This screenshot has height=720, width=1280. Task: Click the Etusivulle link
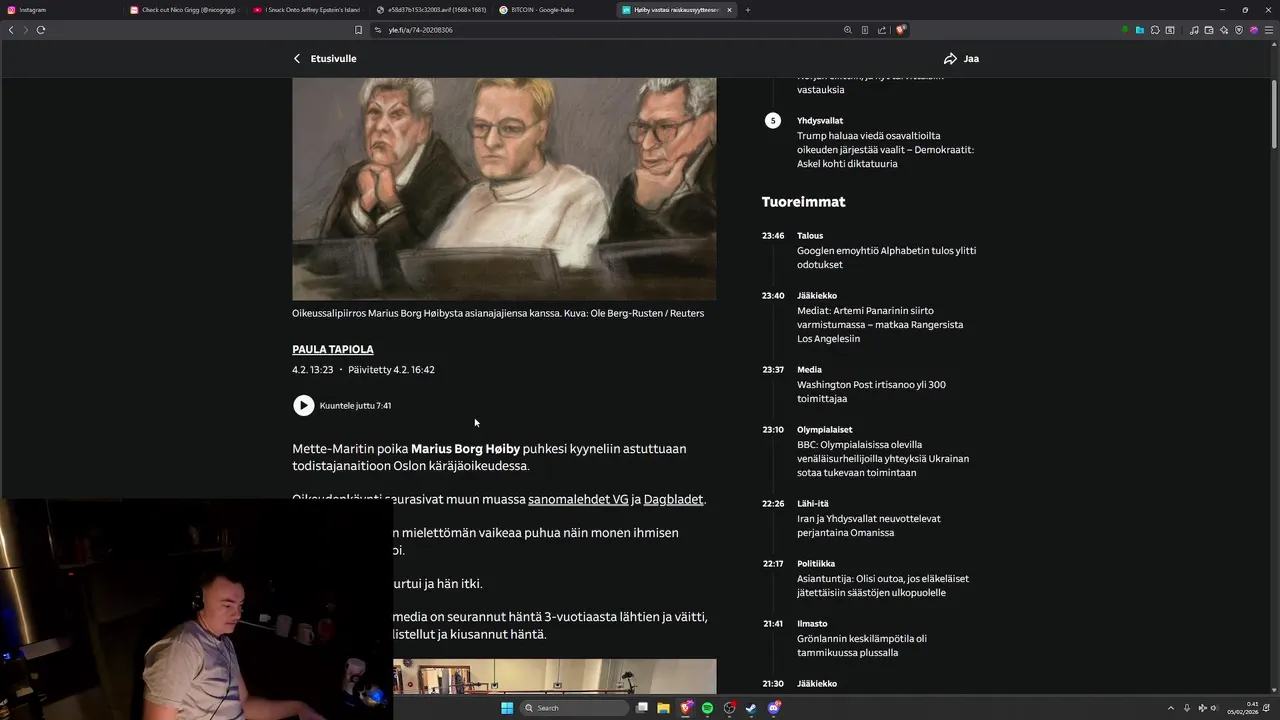tap(333, 59)
